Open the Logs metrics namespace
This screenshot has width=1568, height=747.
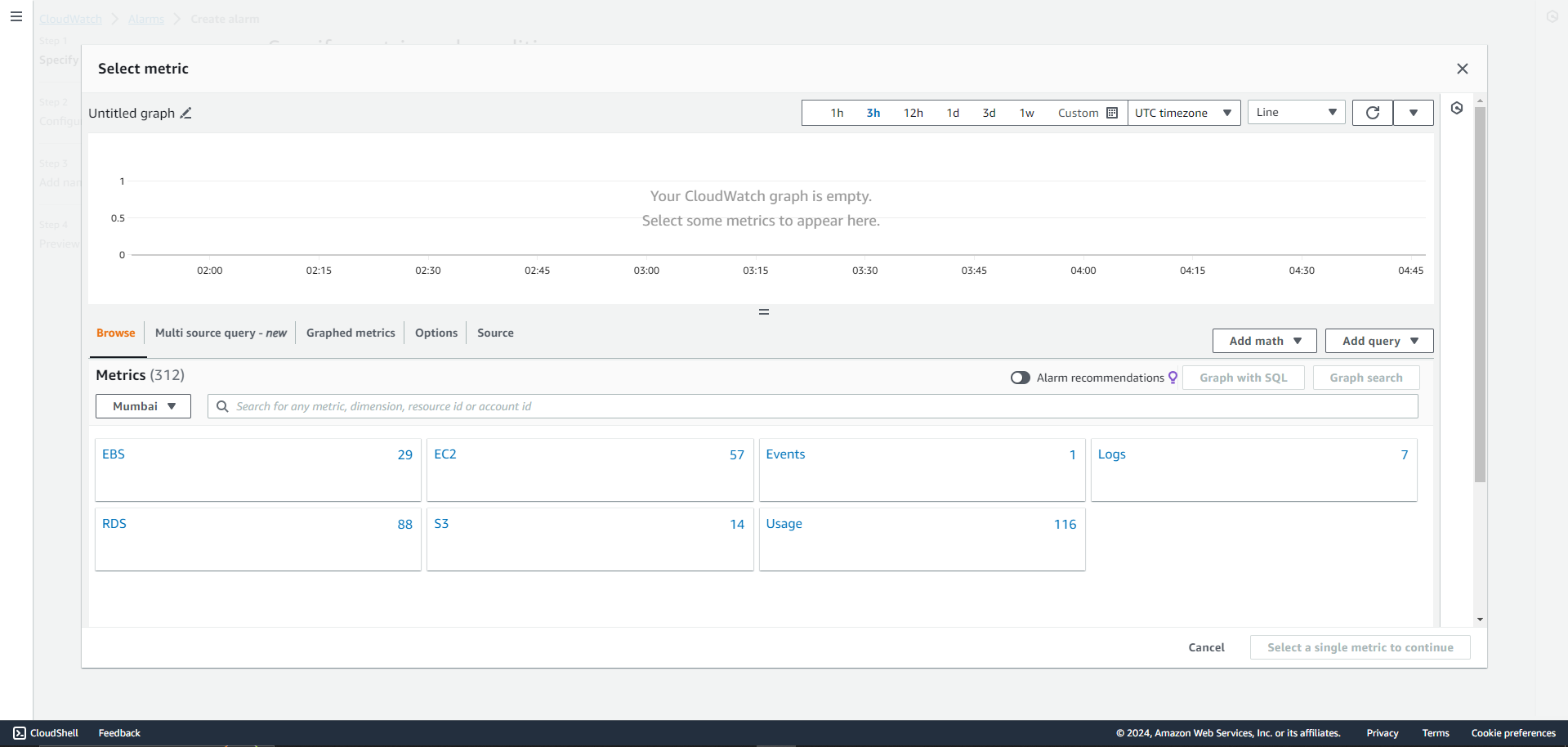tap(1254, 470)
